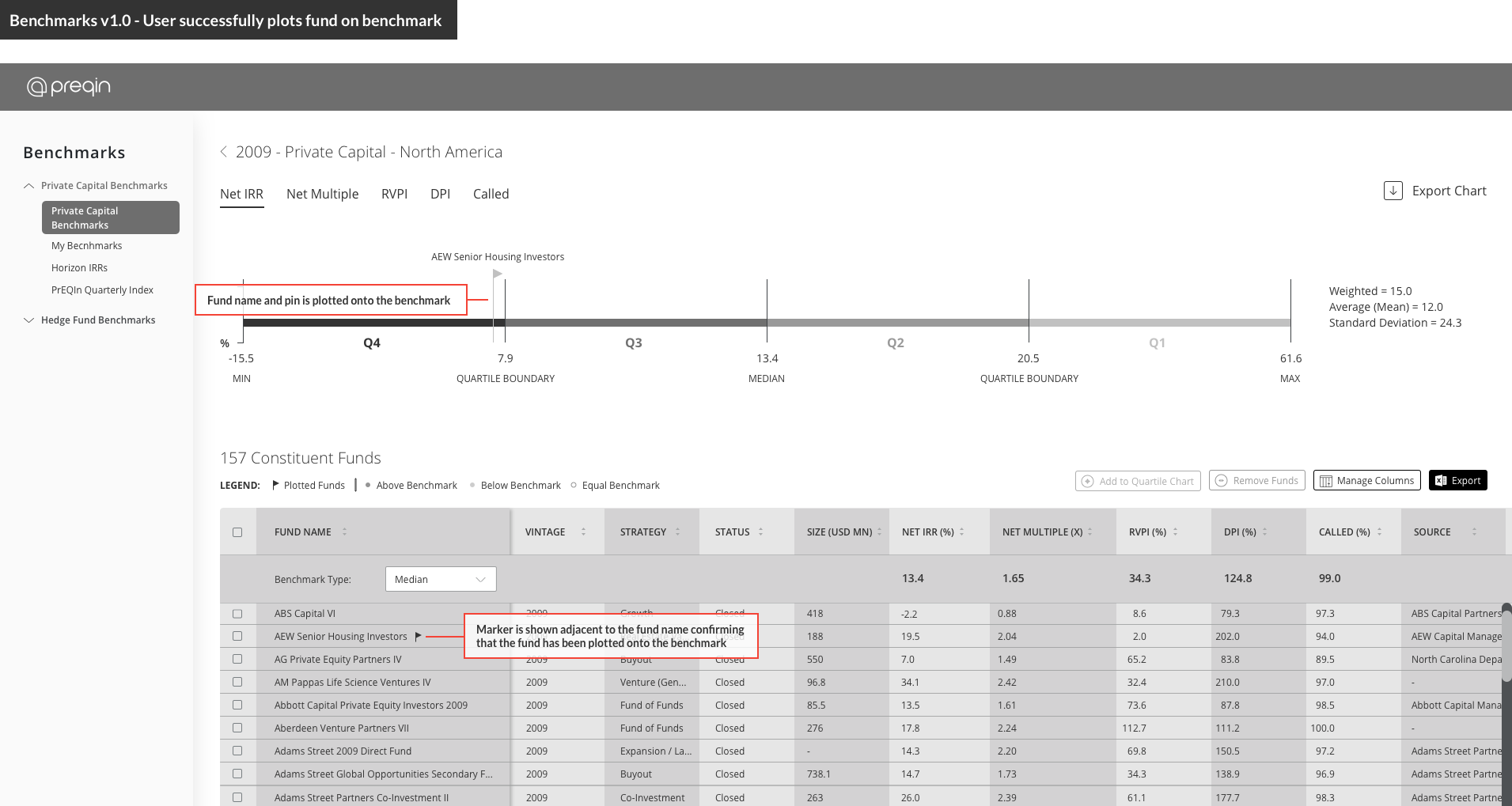This screenshot has width=1512, height=806.
Task: Check the Aberdeen Venture Partners VII checkbox
Action: click(237, 728)
